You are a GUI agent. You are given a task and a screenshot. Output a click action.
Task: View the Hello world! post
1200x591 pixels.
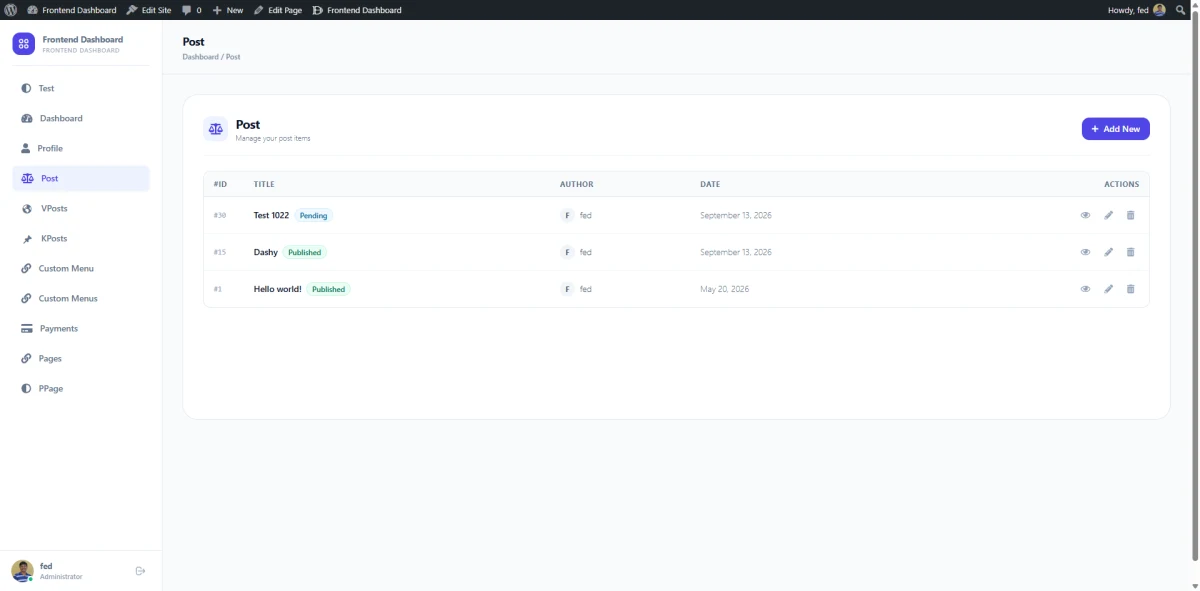[x=1085, y=289]
